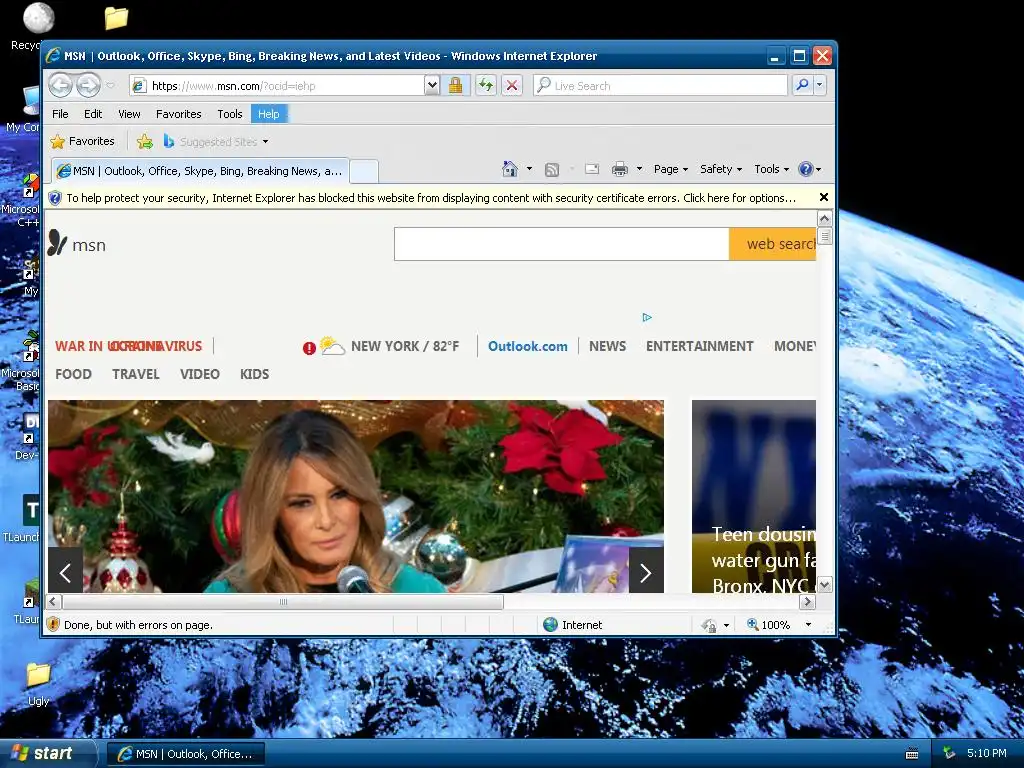
Task: Open the View menu
Action: pyautogui.click(x=129, y=114)
